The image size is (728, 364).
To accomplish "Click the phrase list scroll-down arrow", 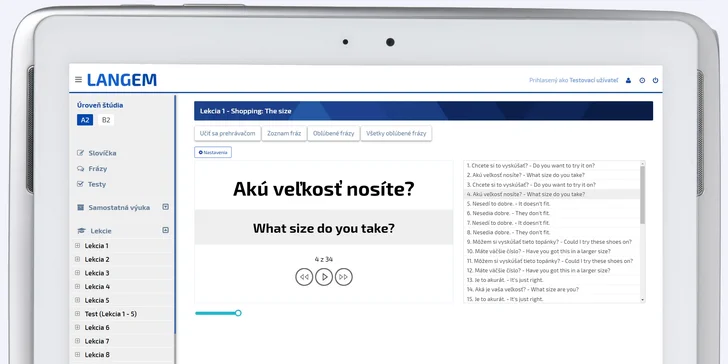I will tap(643, 300).
